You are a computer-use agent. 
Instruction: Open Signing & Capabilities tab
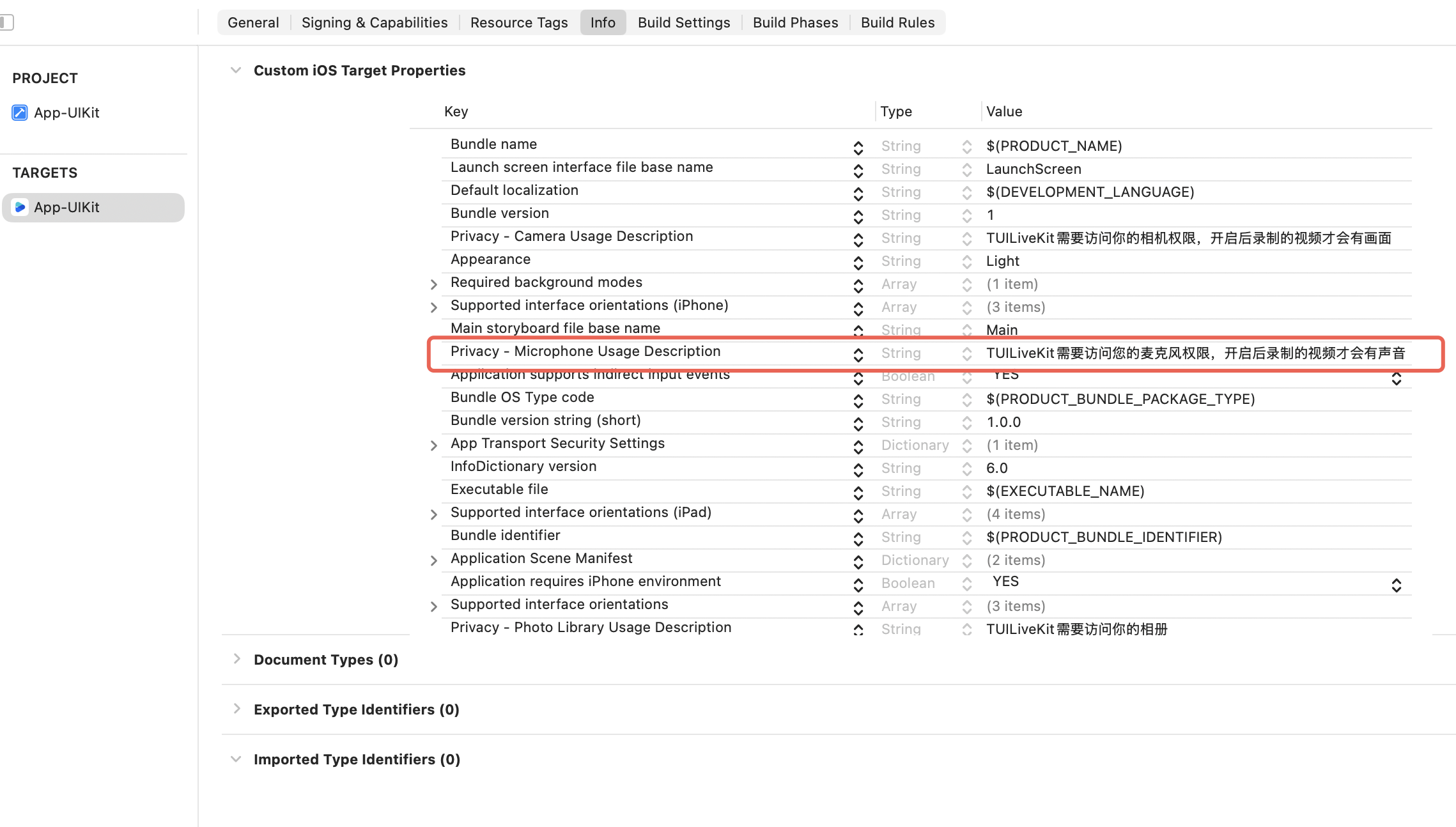click(x=374, y=22)
